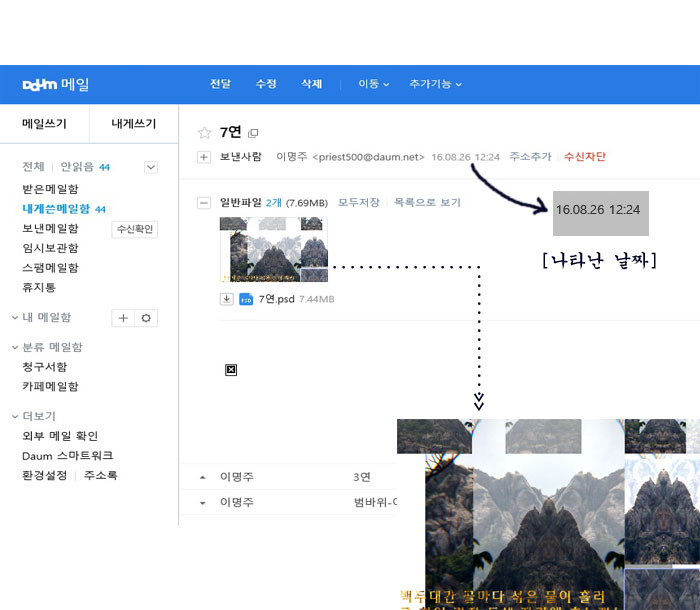Click 수정 in the top toolbar

click(x=266, y=84)
